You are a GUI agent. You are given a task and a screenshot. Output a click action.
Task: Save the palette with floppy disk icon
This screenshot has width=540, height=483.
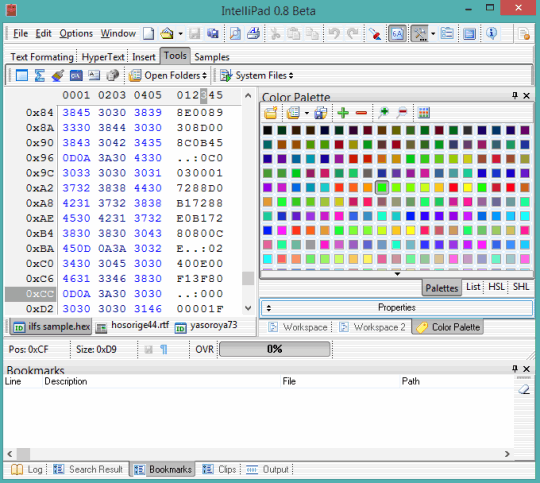point(321,113)
